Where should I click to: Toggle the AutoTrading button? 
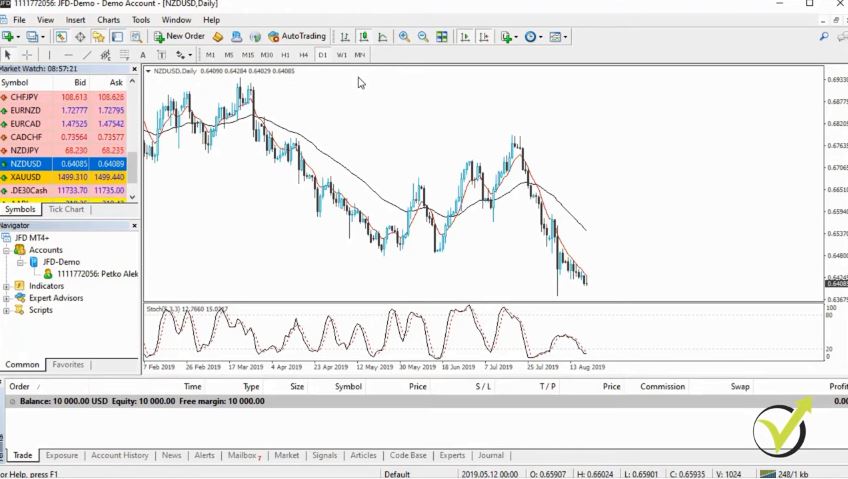click(297, 37)
